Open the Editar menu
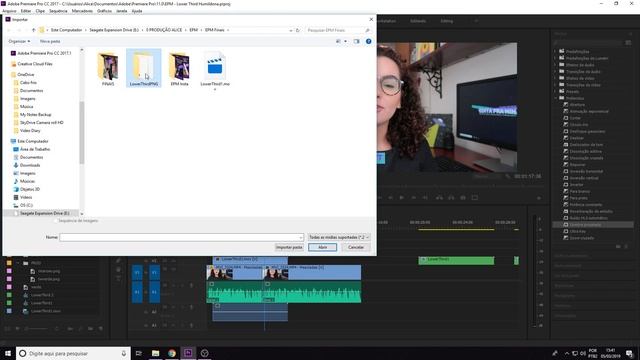This screenshot has width=640, height=360. click(26, 11)
